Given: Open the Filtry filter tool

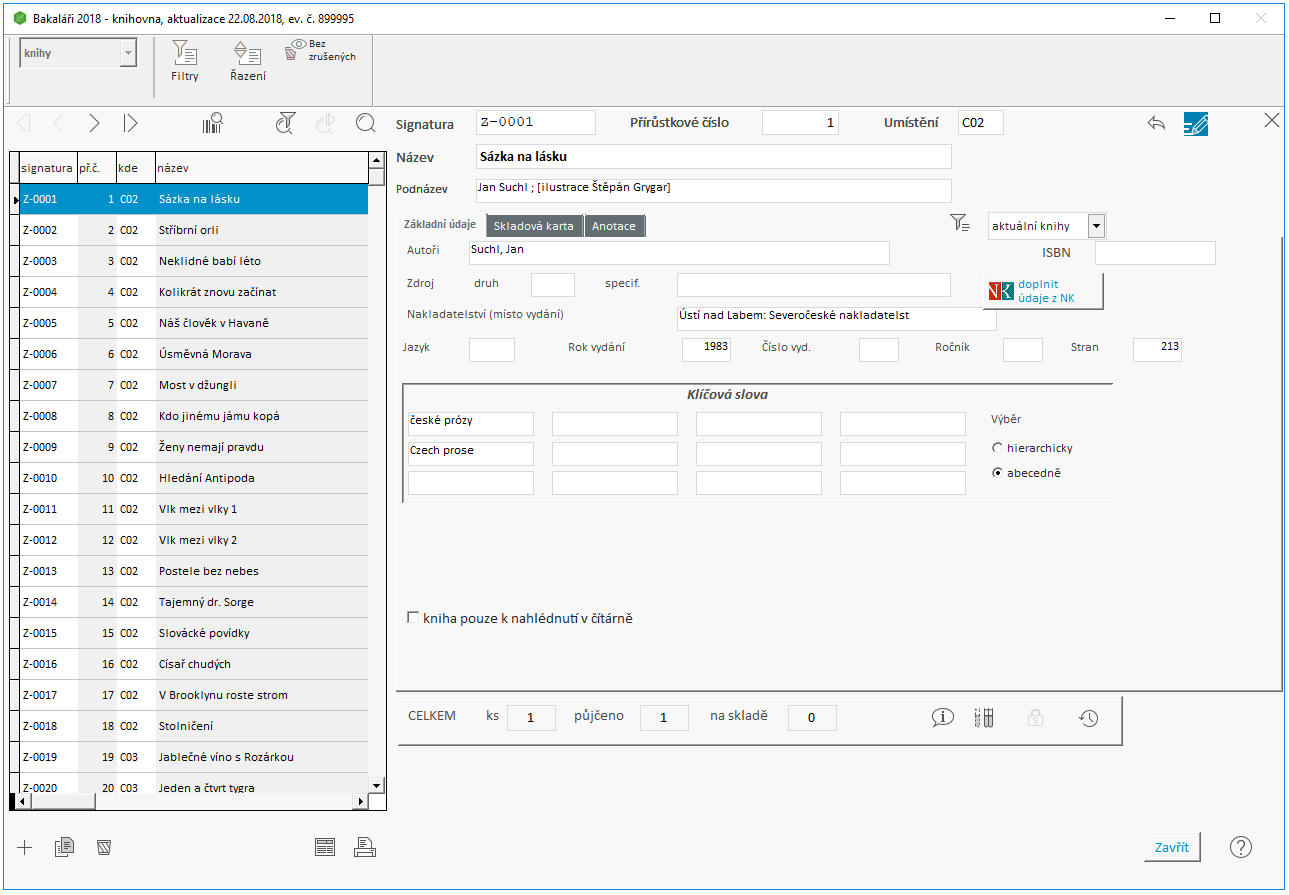Looking at the screenshot, I should (185, 61).
